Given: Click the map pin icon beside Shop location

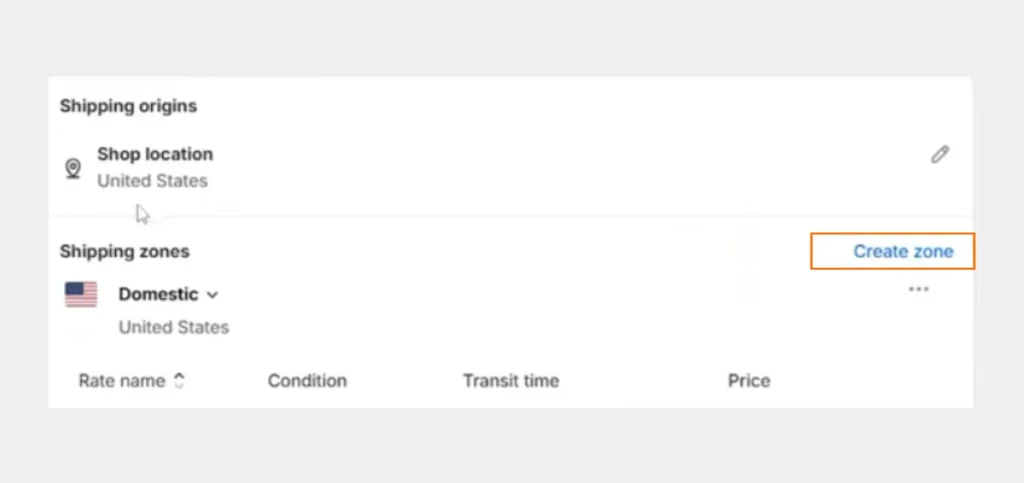Looking at the screenshot, I should (73, 168).
